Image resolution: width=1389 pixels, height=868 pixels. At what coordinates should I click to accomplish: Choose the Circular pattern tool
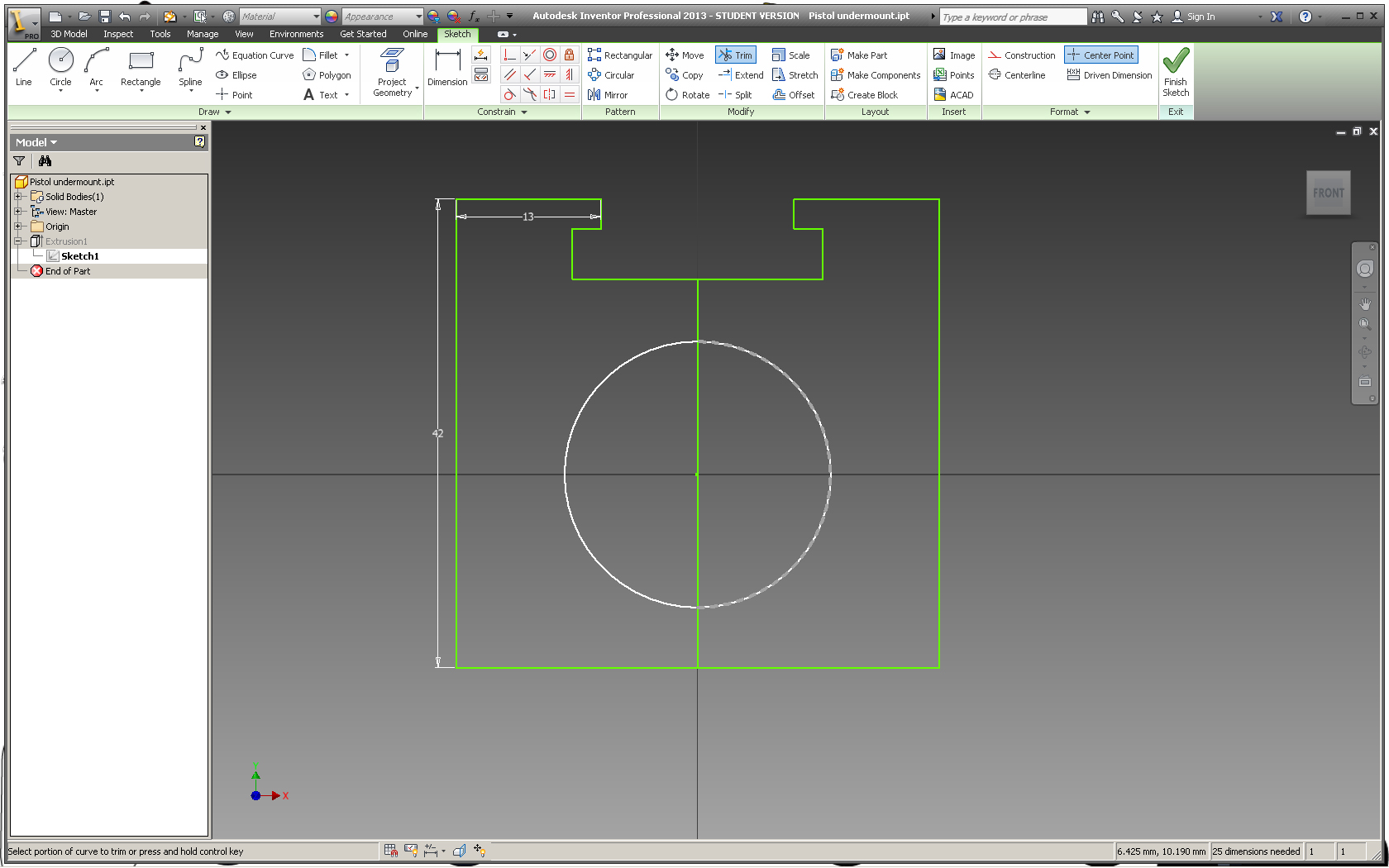(611, 75)
